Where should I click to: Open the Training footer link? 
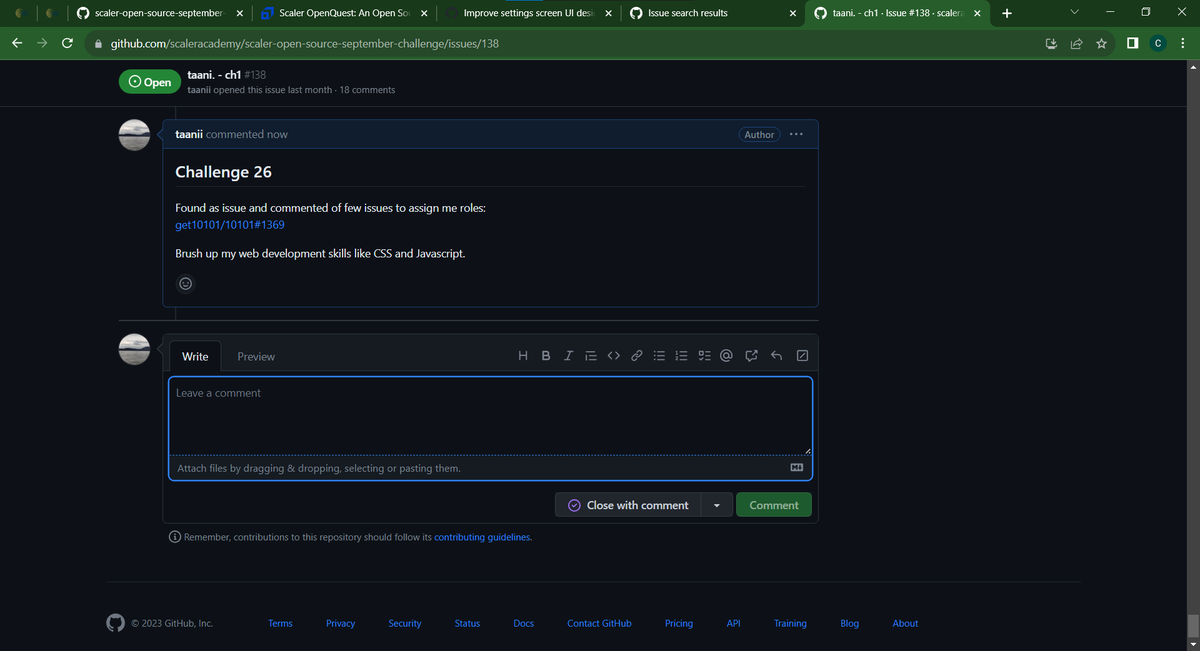pyautogui.click(x=790, y=623)
